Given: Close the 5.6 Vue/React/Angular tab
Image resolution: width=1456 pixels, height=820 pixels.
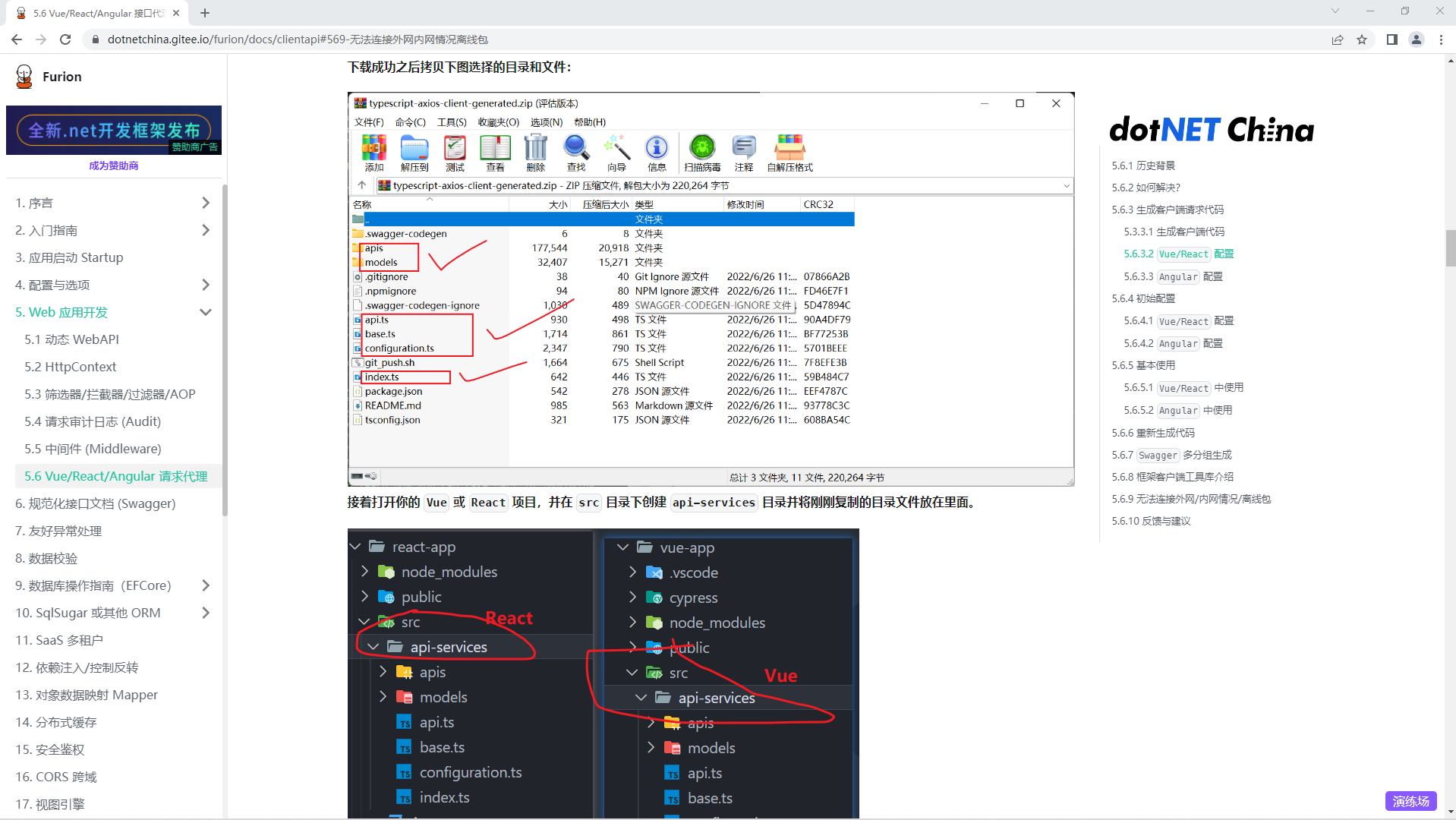Looking at the screenshot, I should pos(176,13).
